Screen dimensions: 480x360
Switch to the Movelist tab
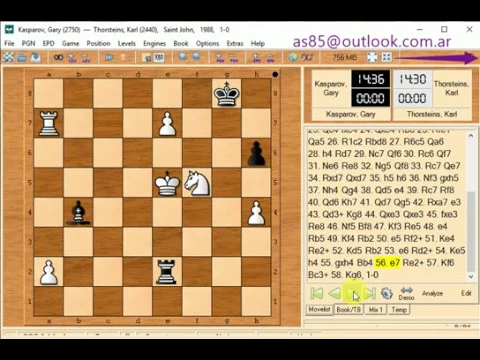[319, 309]
